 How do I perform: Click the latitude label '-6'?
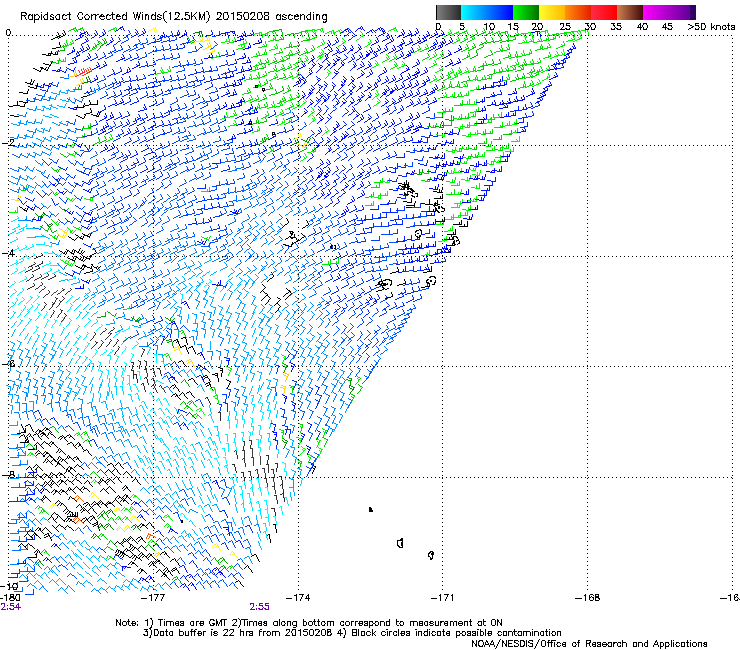pos(10,364)
